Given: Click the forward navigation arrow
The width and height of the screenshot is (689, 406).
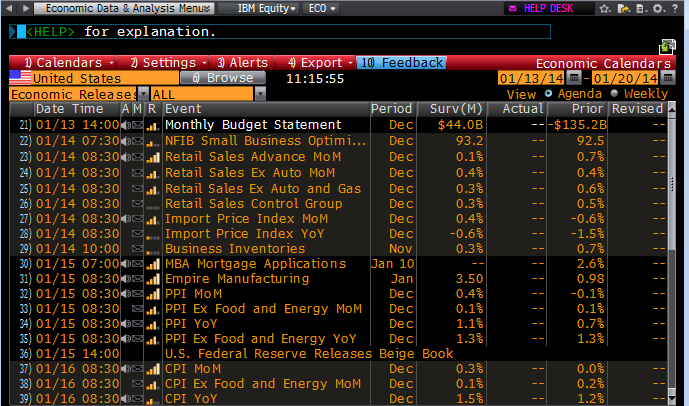Looking at the screenshot, I should 25,8.
